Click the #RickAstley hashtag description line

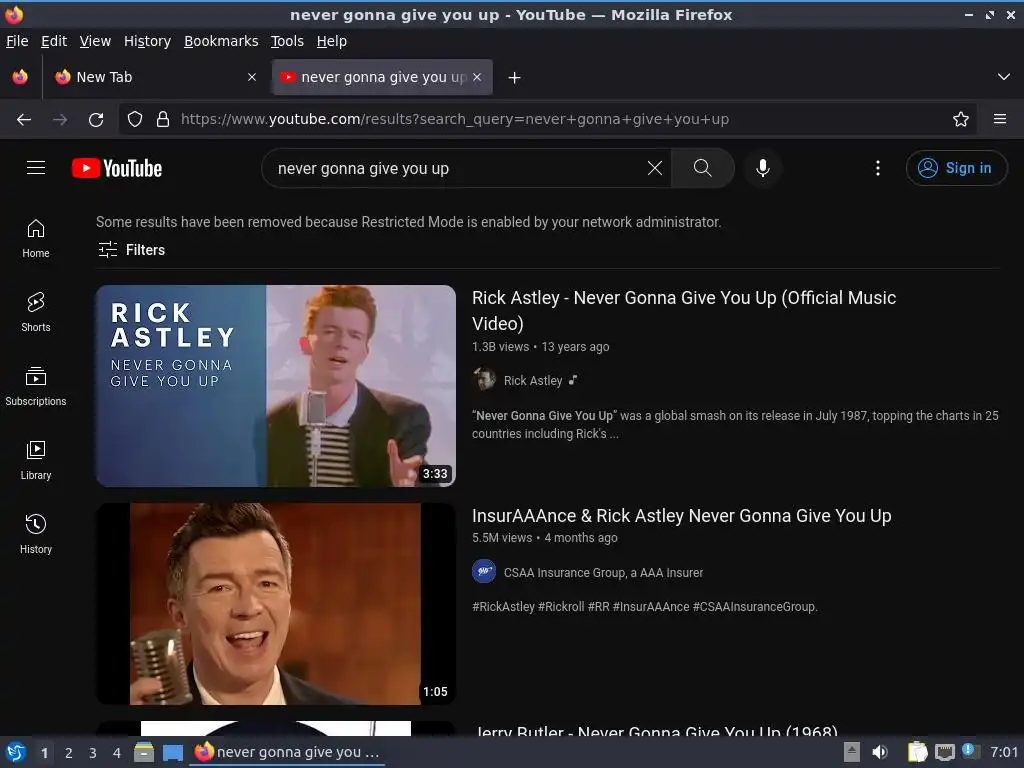pyautogui.click(x=645, y=607)
